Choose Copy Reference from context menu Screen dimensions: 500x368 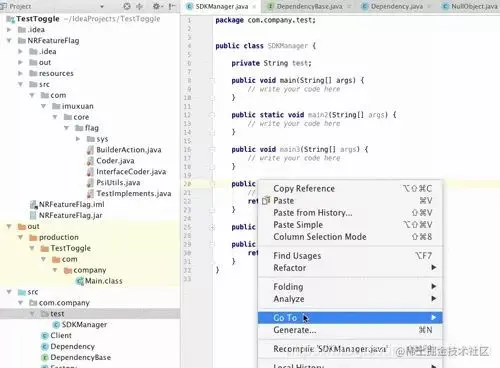point(350,189)
